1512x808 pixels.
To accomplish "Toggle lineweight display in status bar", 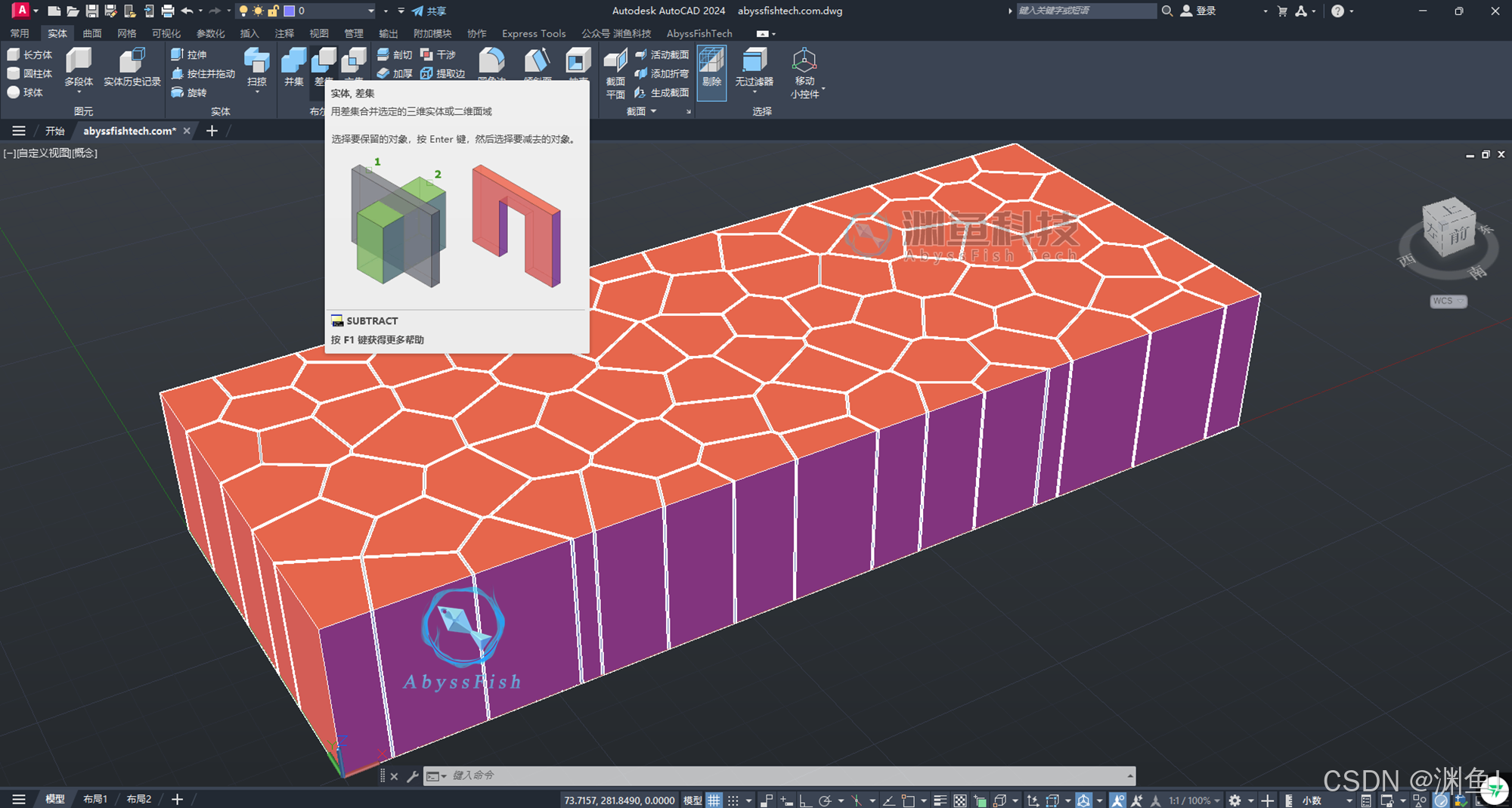I will coord(940,800).
